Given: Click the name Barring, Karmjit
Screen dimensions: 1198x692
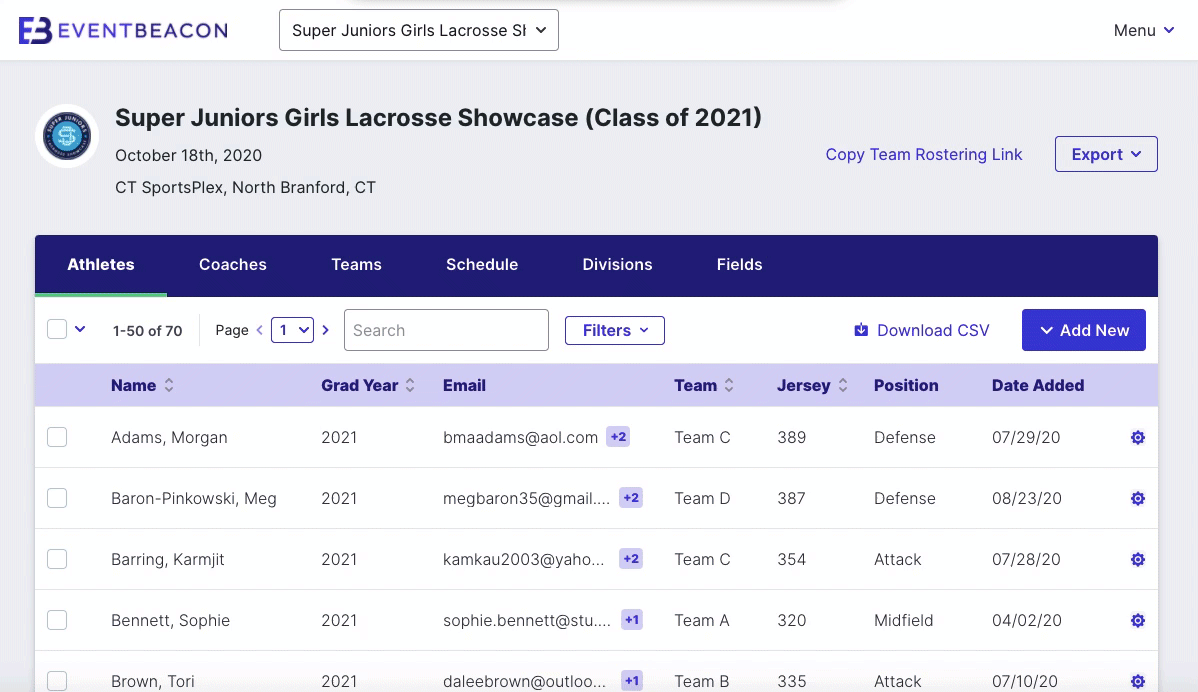Looking at the screenshot, I should (168, 560).
